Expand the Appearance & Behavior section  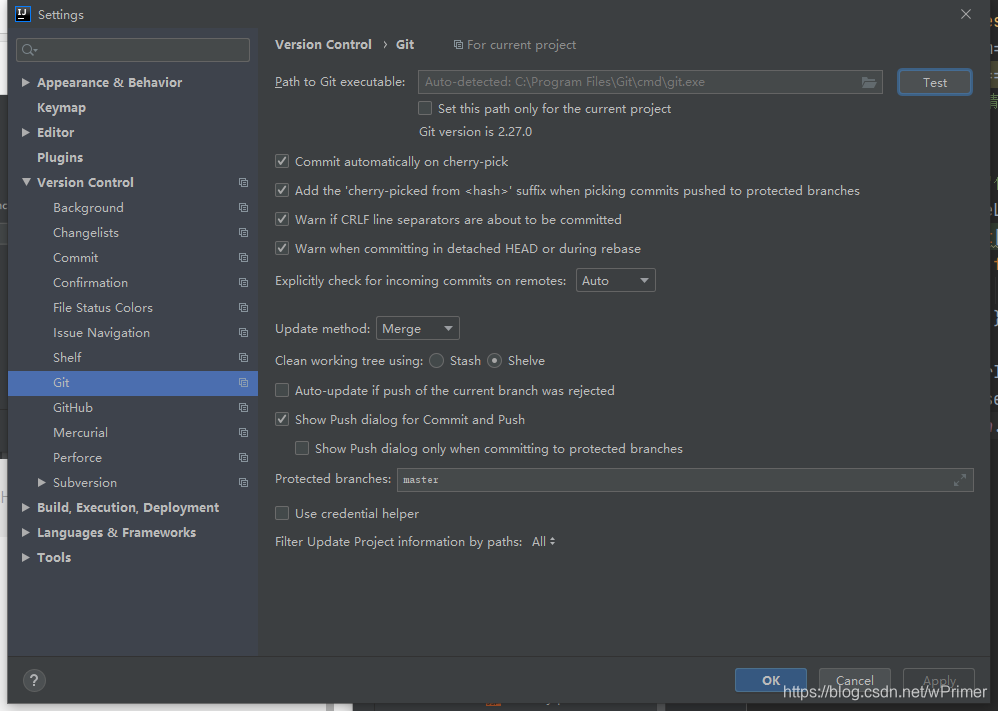25,82
